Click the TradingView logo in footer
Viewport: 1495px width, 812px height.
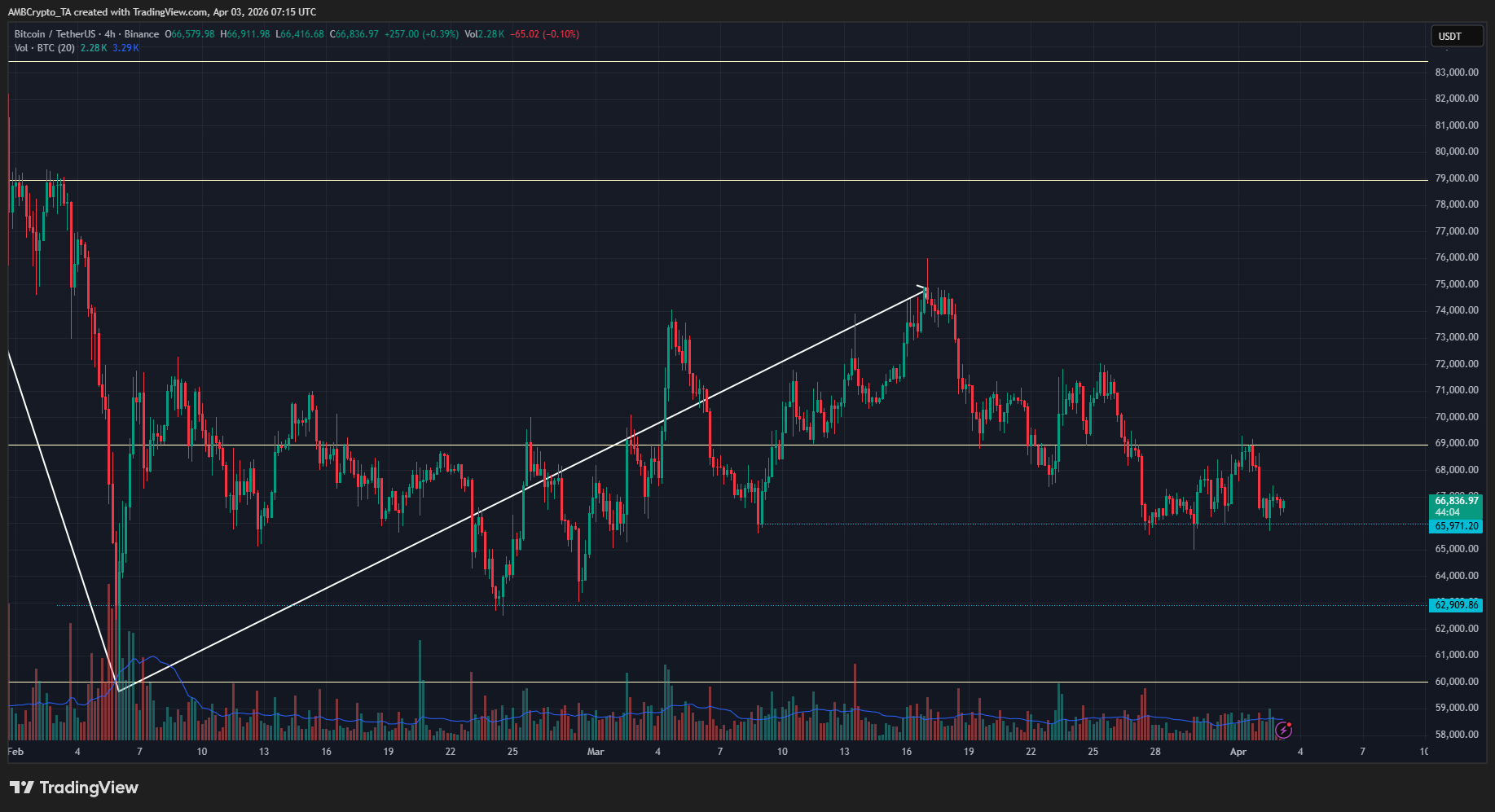pos(74,788)
